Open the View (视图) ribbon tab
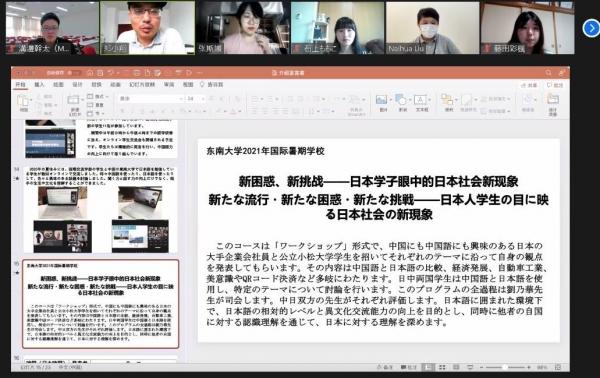Viewport: 600px width, 378px height. (188, 85)
